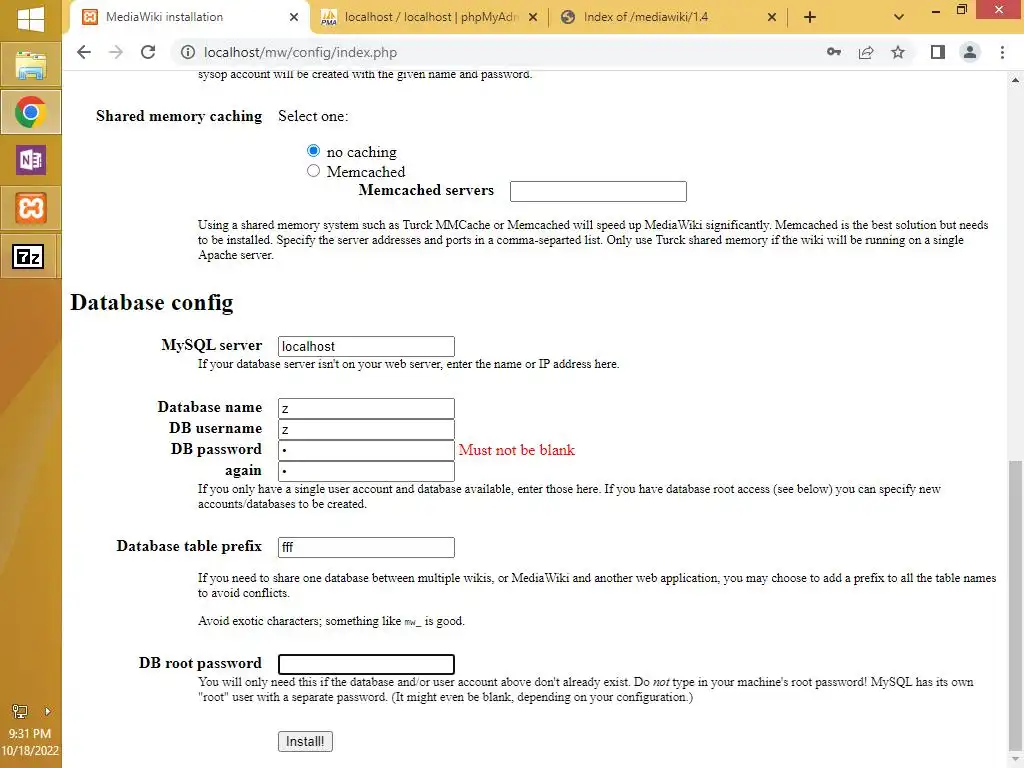Click the network tray icon
Image resolution: width=1024 pixels, height=768 pixels.
click(20, 711)
